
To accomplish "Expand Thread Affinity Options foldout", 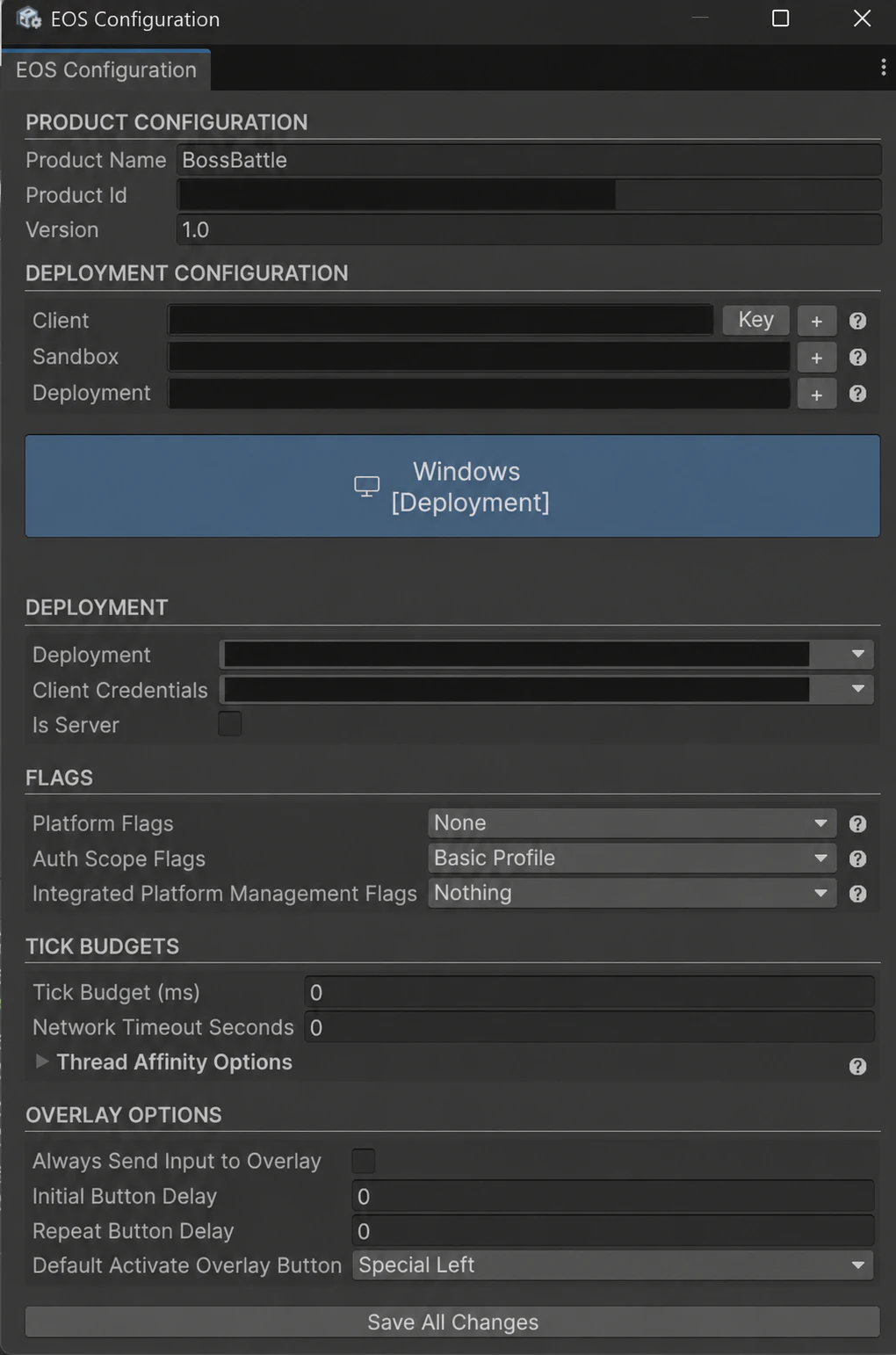I will (41, 1062).
